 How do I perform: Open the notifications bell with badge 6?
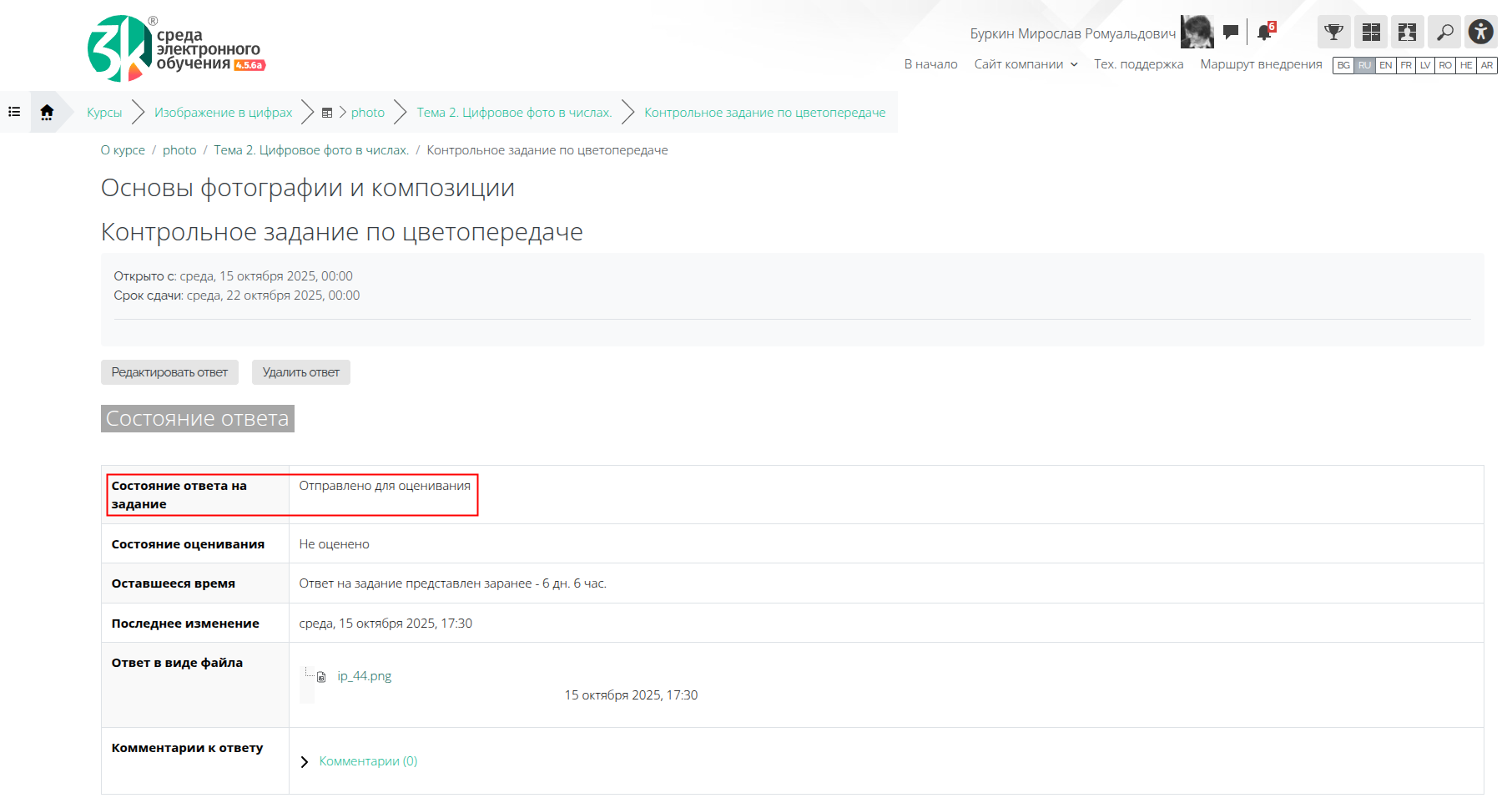(1264, 33)
